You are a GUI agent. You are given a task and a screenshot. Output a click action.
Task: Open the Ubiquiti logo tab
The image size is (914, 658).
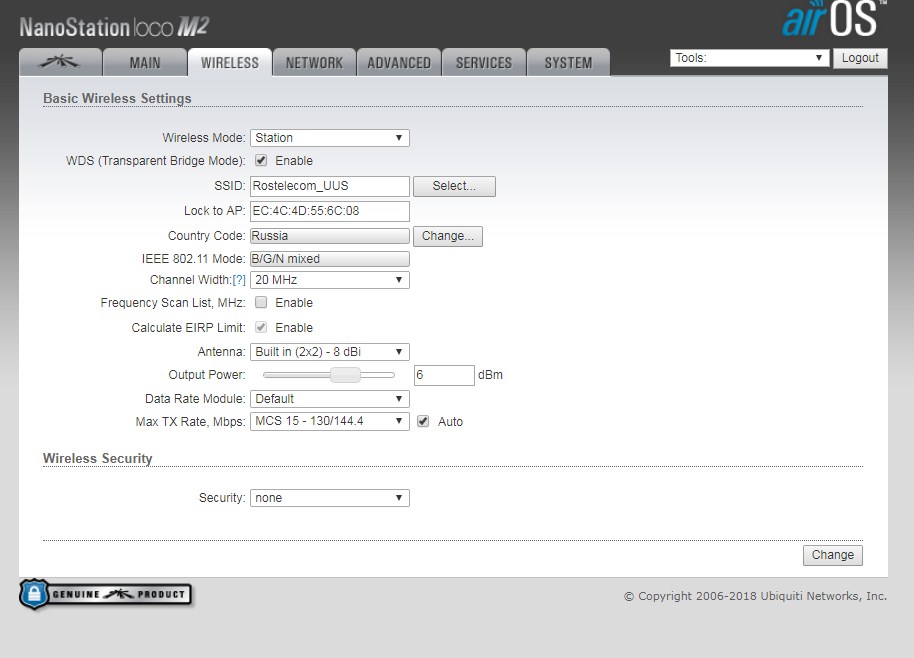61,62
